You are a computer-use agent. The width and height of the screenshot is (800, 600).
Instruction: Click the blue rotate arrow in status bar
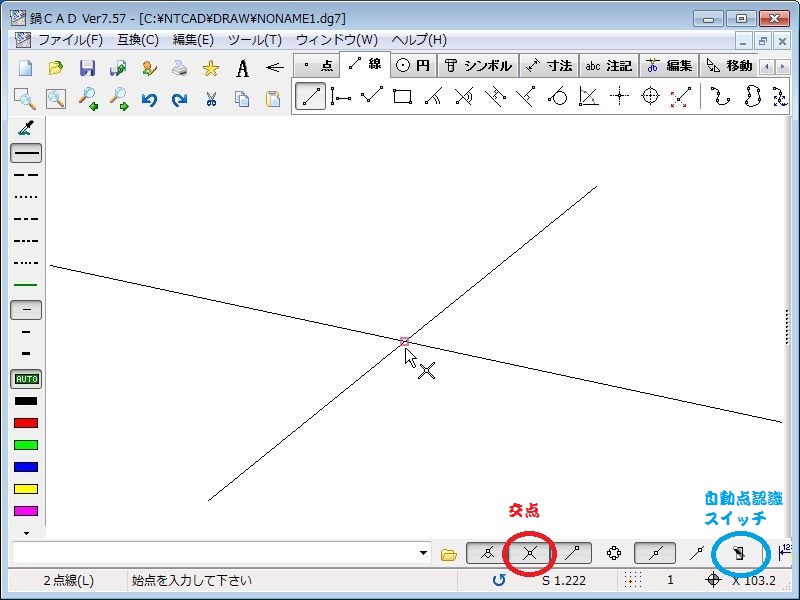point(499,580)
